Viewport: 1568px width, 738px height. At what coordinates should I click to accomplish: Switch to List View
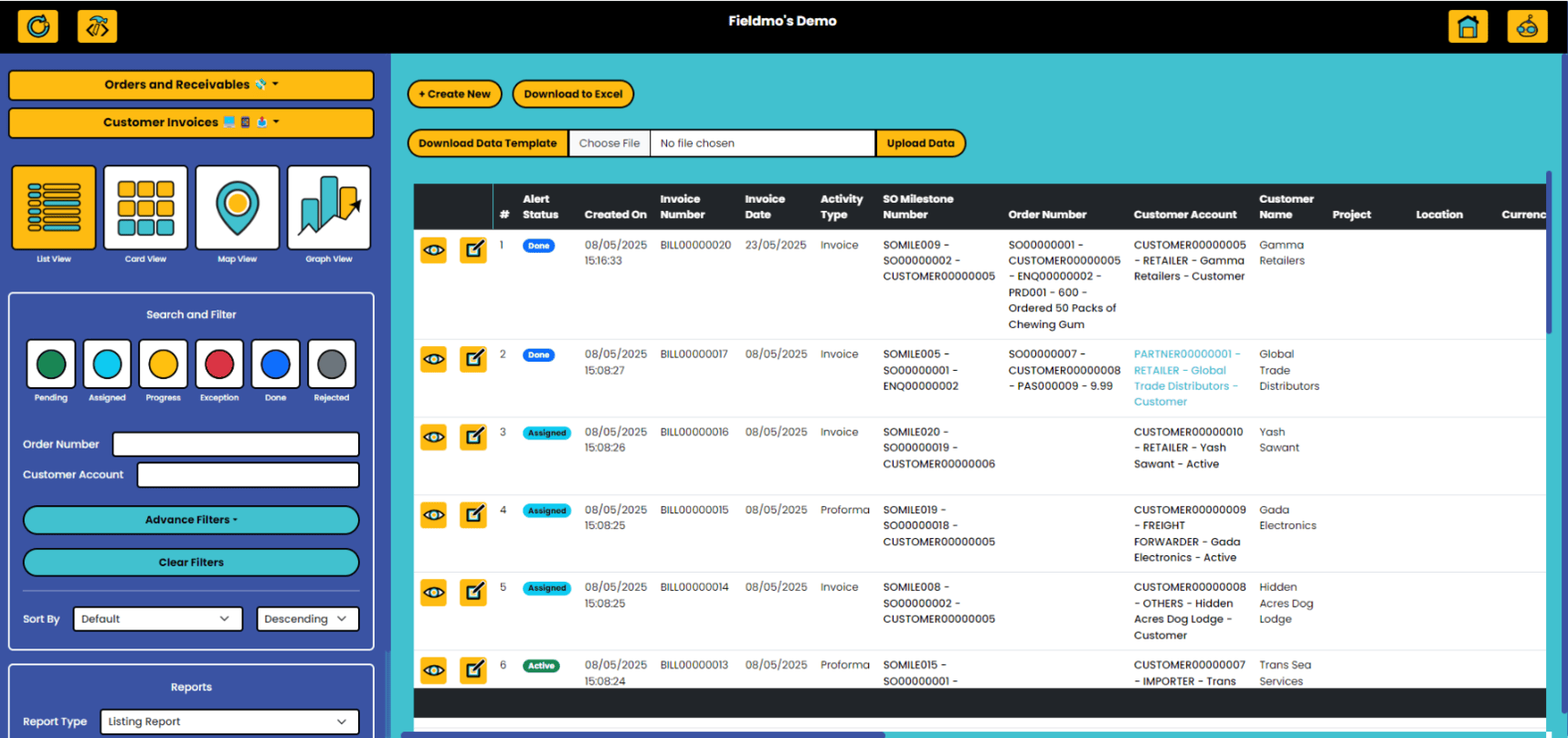click(54, 207)
